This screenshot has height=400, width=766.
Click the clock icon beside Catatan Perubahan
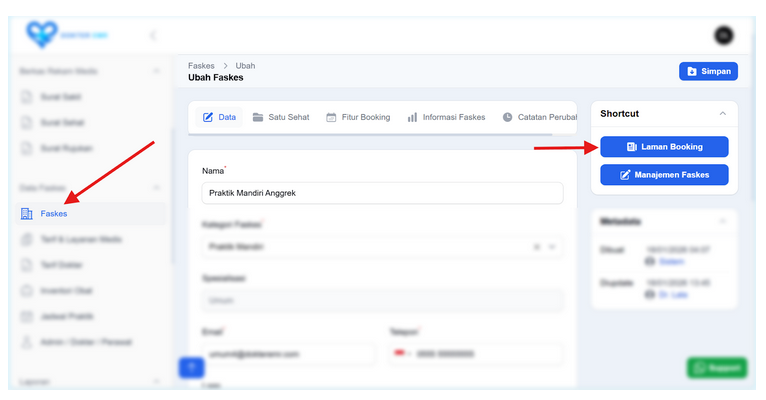508,117
